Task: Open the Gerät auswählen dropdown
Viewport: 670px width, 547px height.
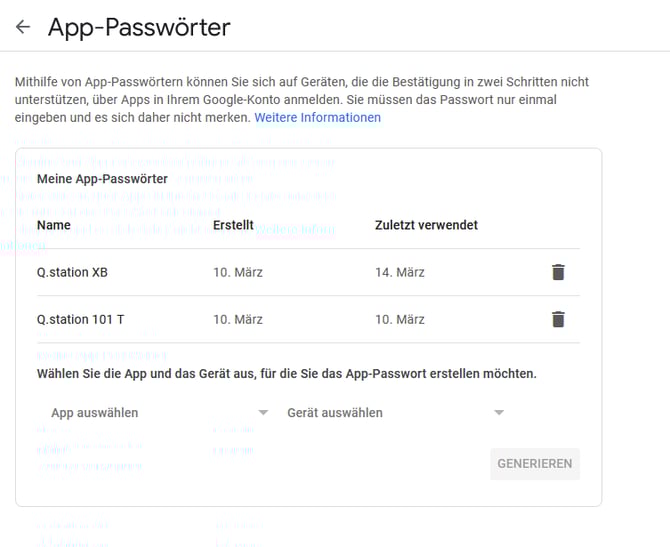Action: click(x=392, y=412)
